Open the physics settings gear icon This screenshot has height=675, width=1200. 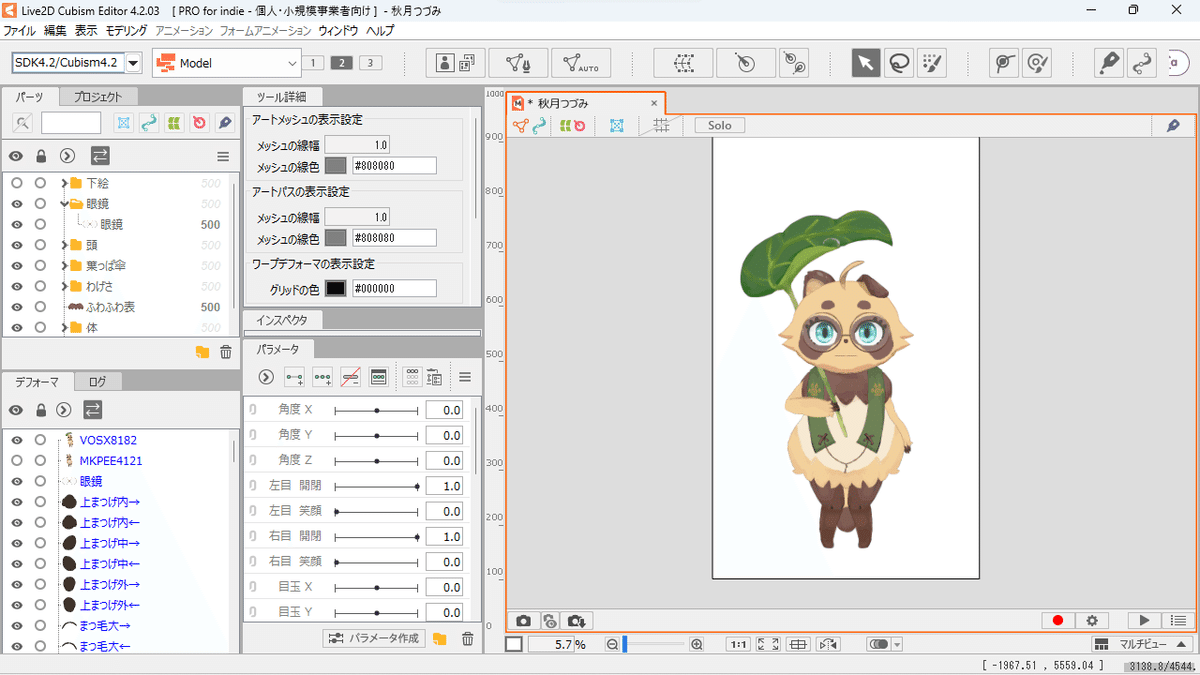click(1092, 621)
